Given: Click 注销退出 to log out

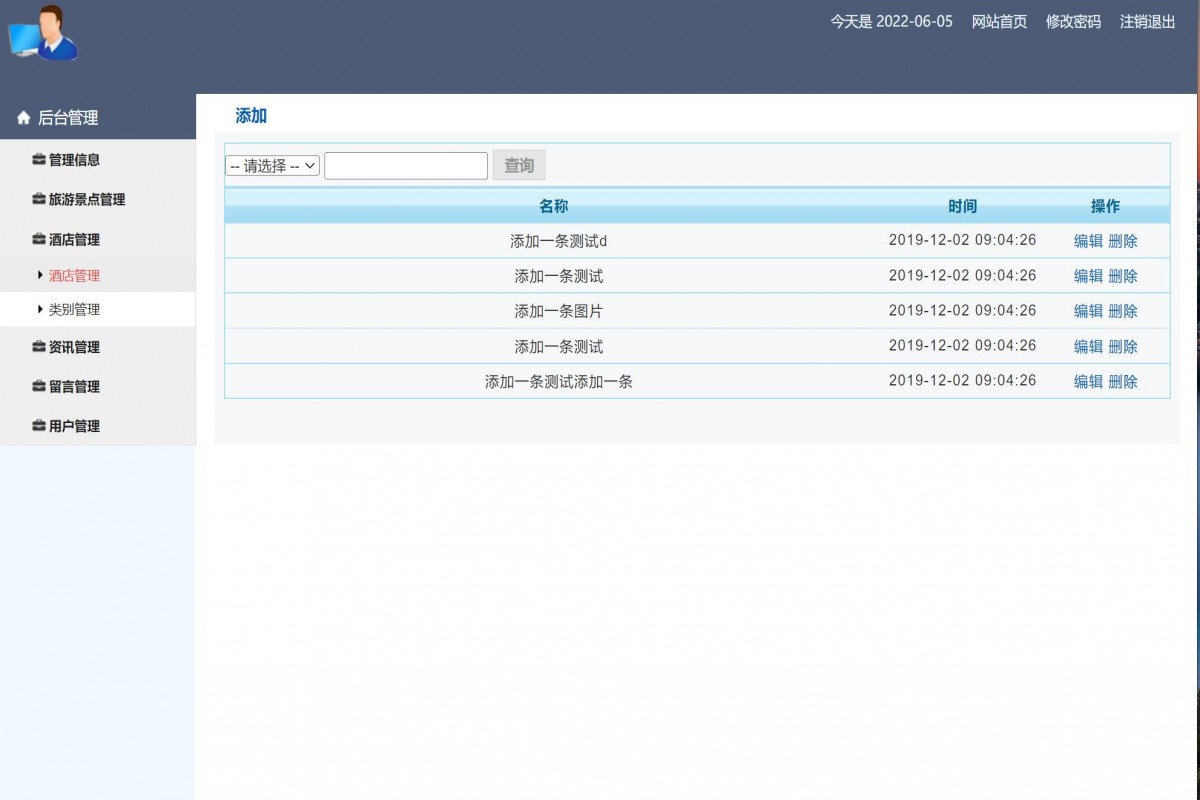Looking at the screenshot, I should (x=1147, y=22).
